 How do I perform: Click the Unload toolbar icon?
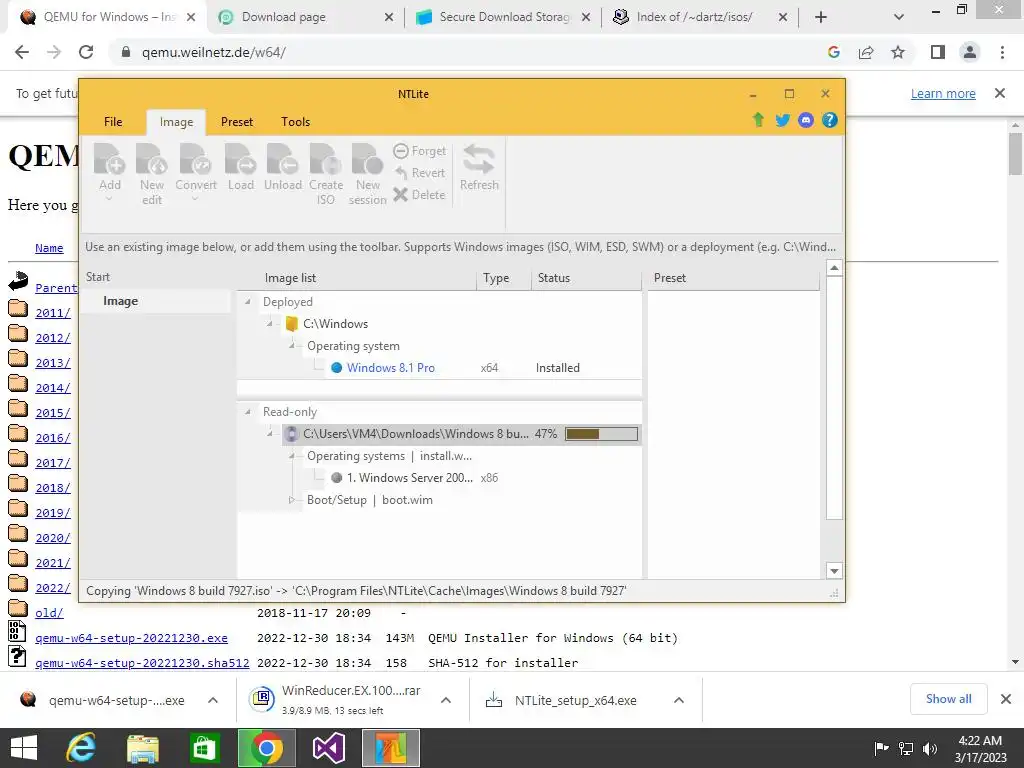[x=283, y=159]
